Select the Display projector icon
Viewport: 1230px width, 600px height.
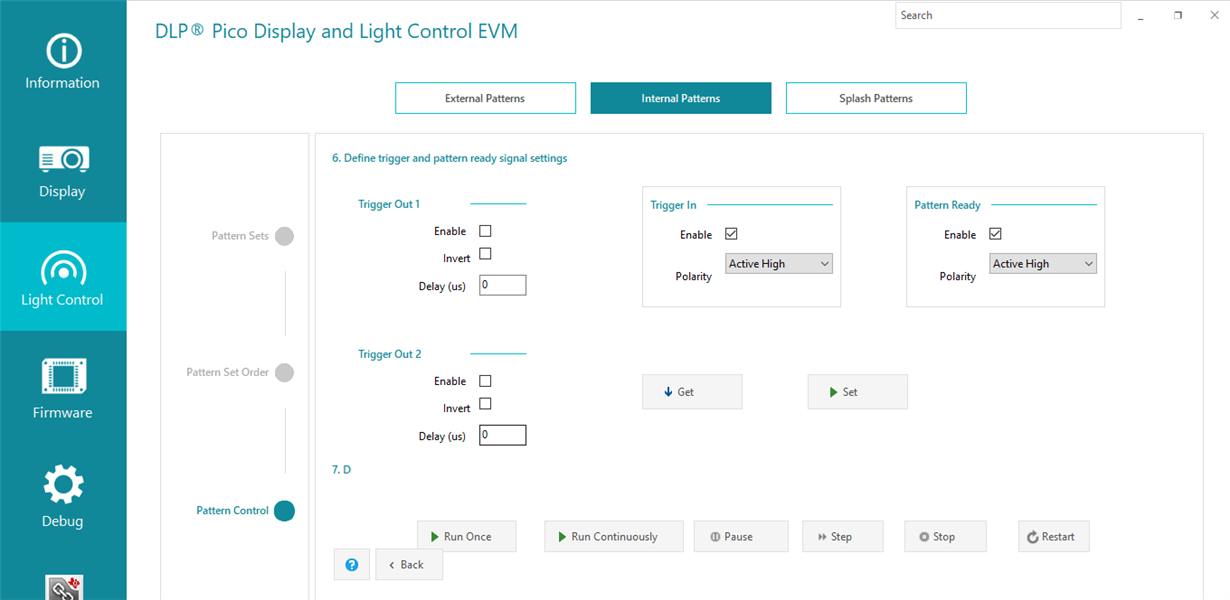[x=63, y=158]
